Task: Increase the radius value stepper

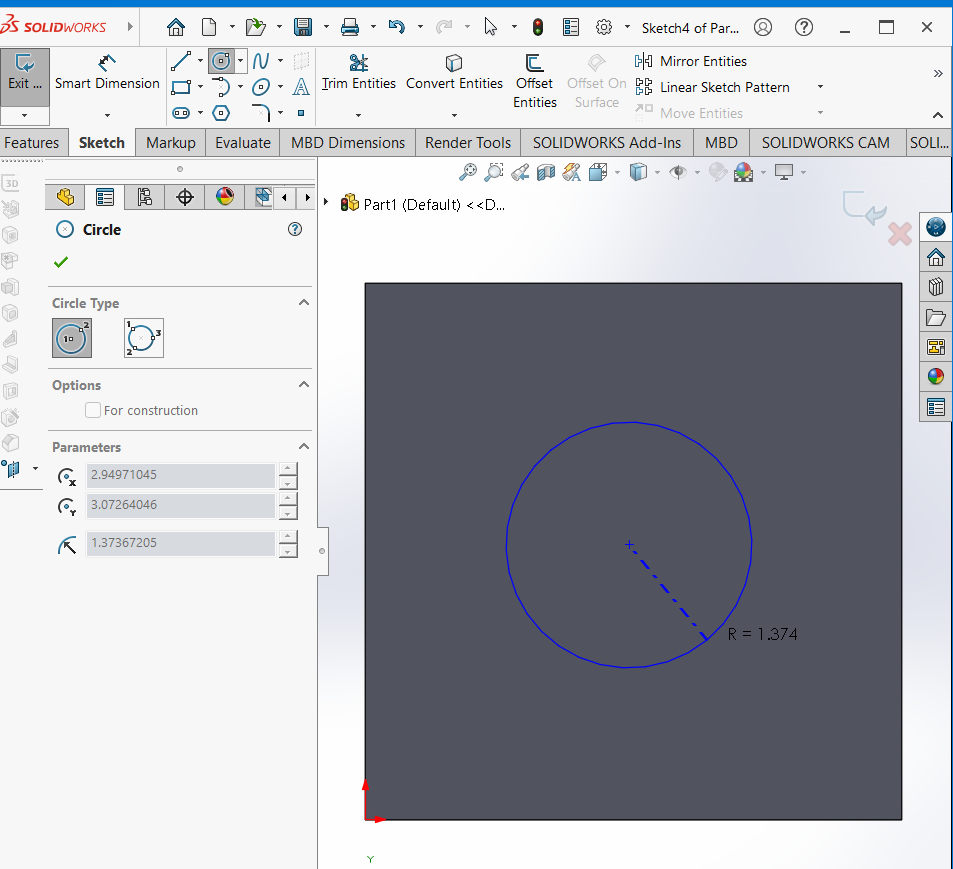Action: click(288, 536)
